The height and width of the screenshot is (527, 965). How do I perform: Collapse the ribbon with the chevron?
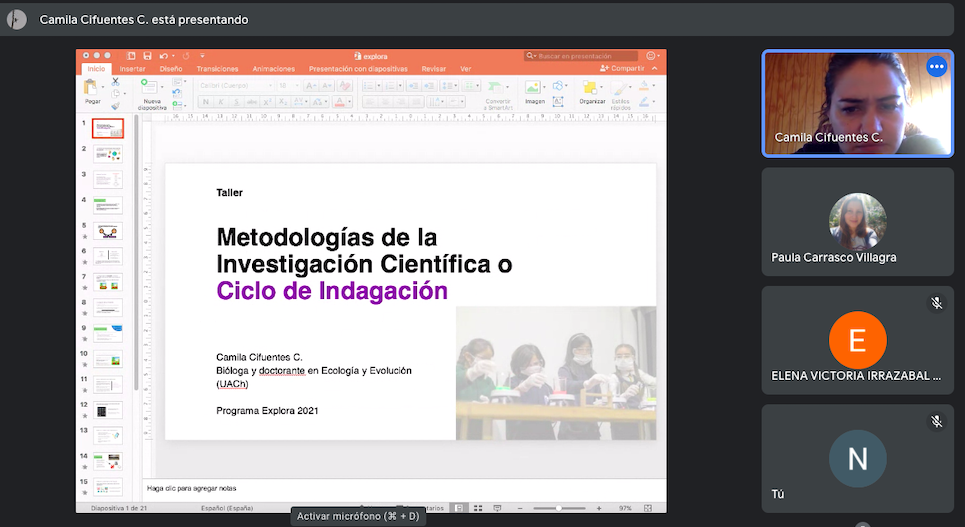point(655,68)
